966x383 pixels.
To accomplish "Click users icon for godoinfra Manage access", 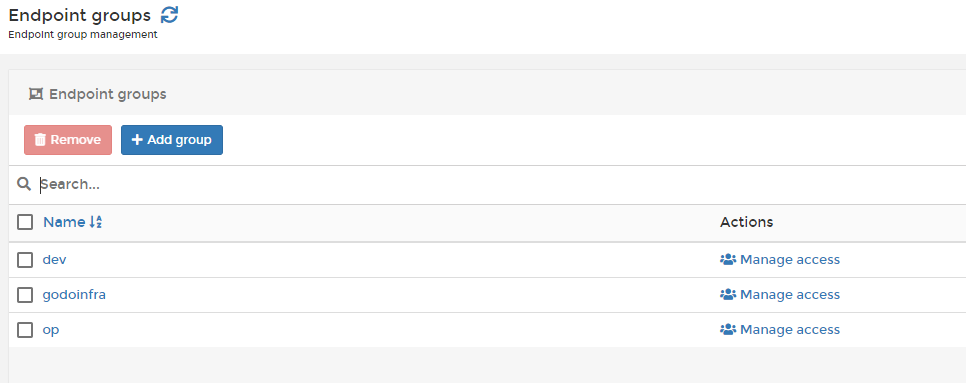I will point(728,295).
